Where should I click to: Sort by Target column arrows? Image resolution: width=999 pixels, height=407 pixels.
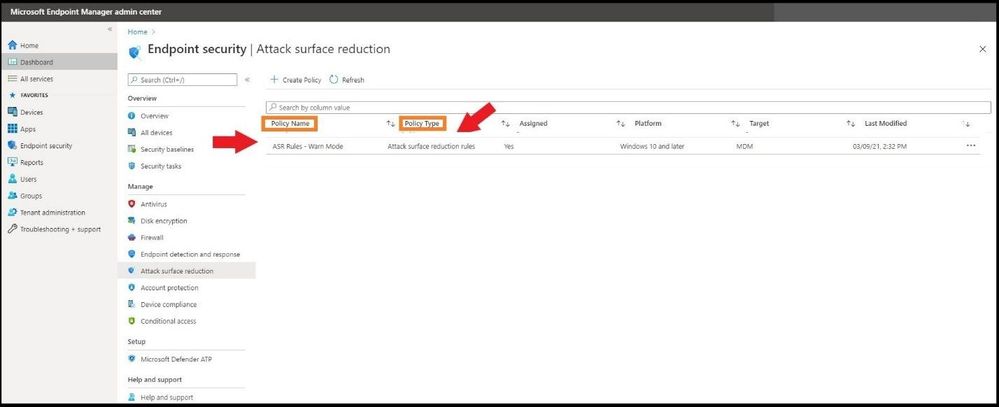tap(850, 124)
